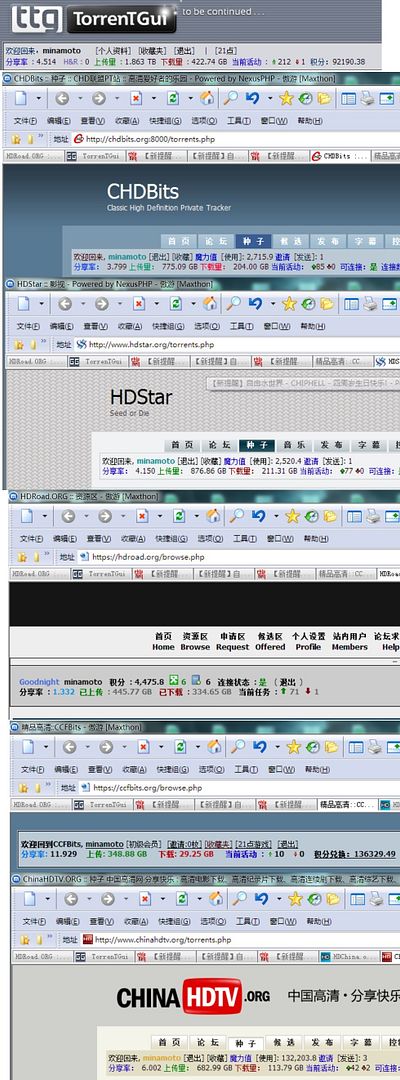
Task: Refresh the page in CHDBits window
Action: point(173,98)
